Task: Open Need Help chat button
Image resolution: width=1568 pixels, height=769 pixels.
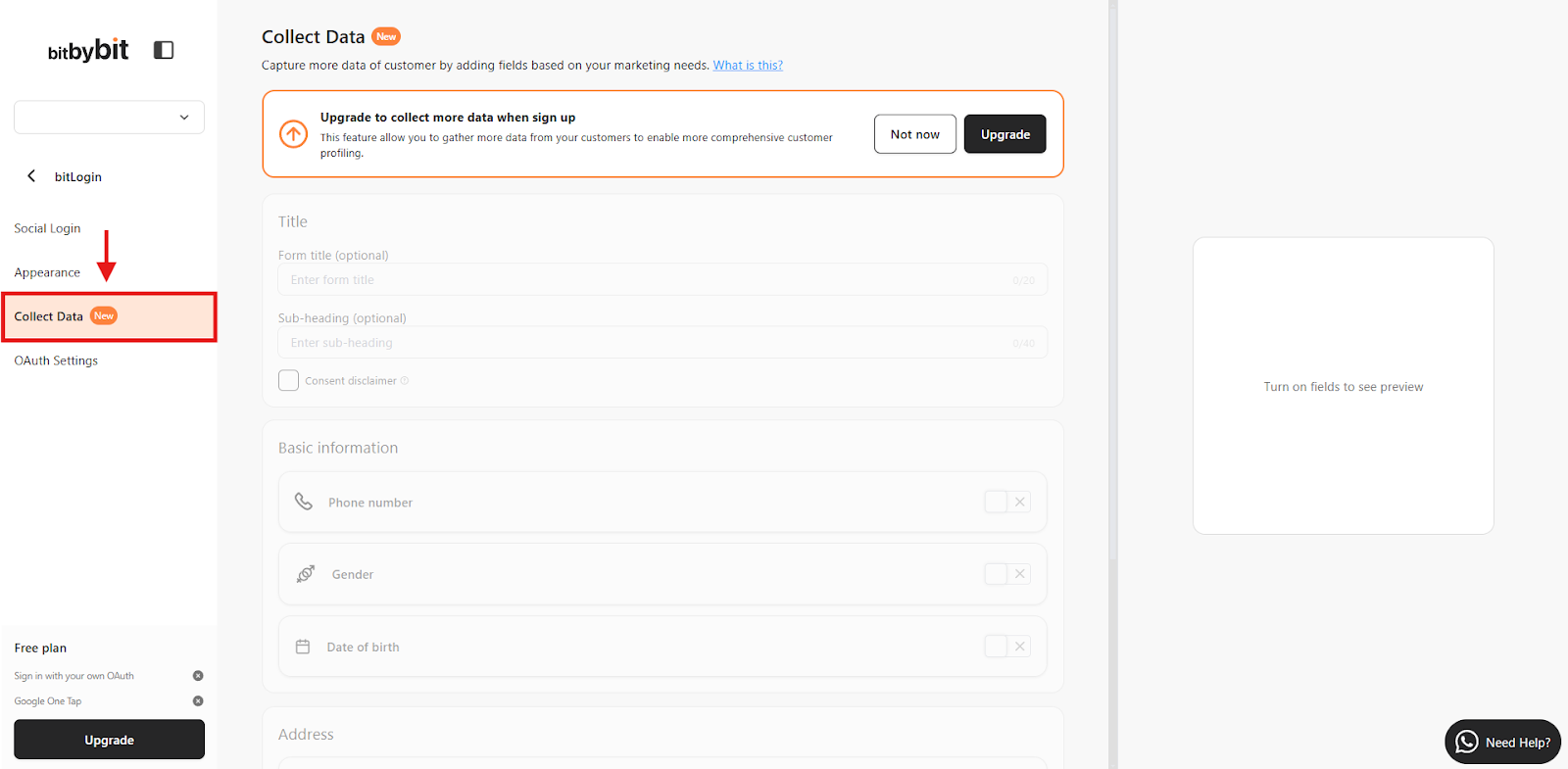Action: (x=1502, y=742)
